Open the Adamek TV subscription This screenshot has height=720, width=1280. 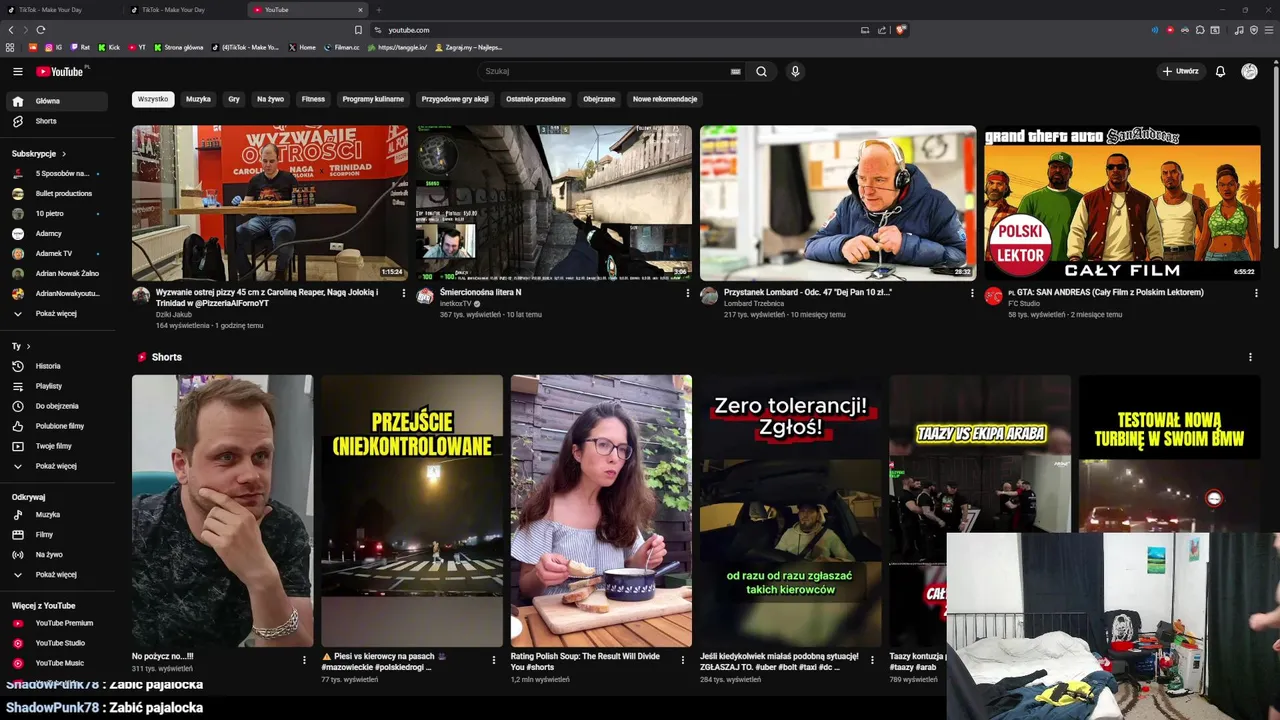point(56,254)
